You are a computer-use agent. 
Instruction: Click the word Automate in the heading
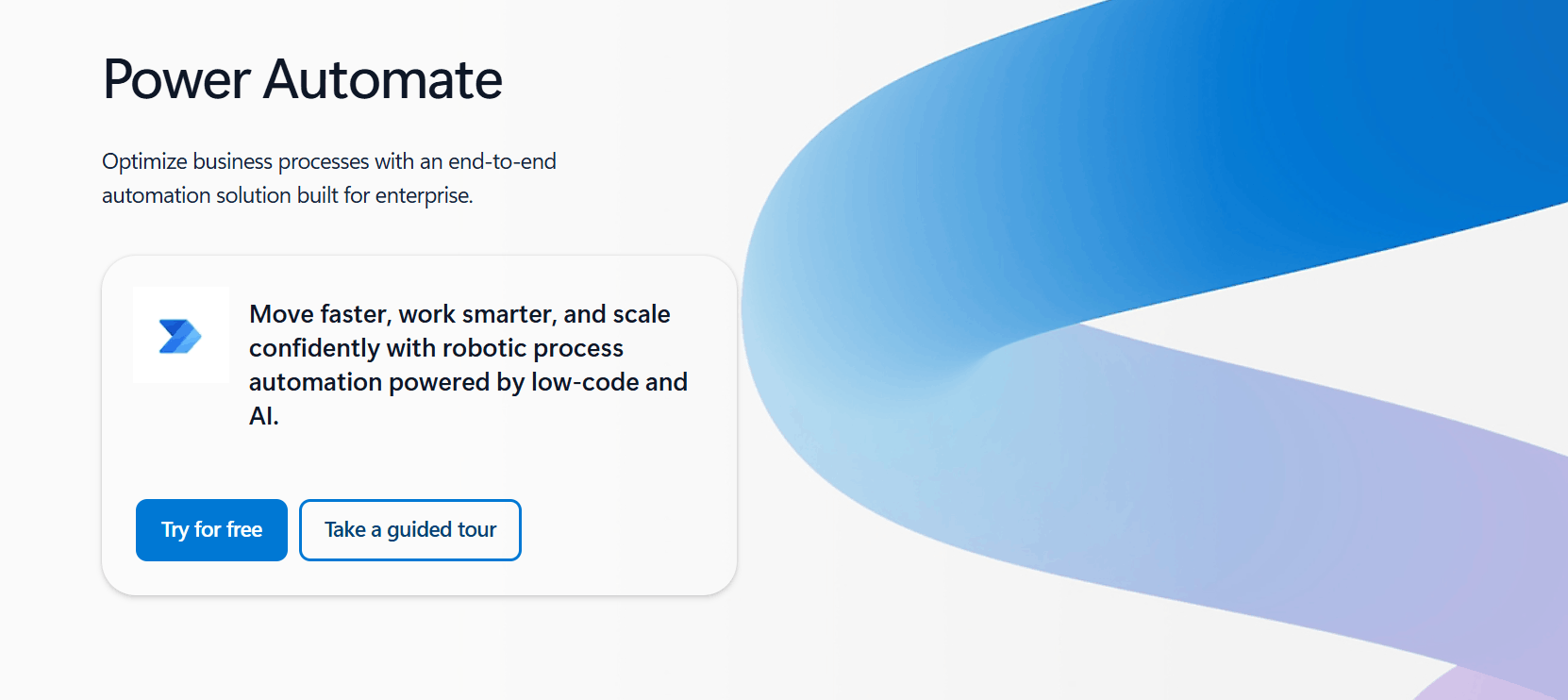click(x=383, y=79)
